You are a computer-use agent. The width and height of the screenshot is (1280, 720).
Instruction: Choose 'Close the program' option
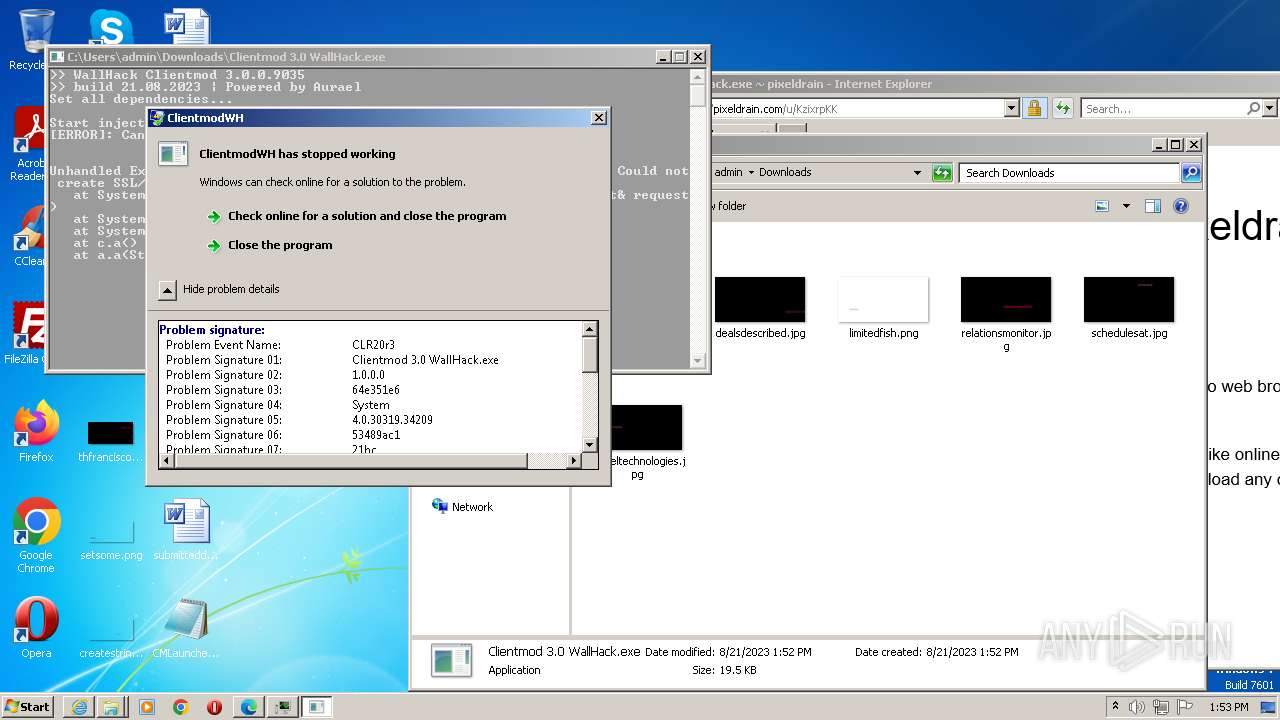click(x=280, y=245)
